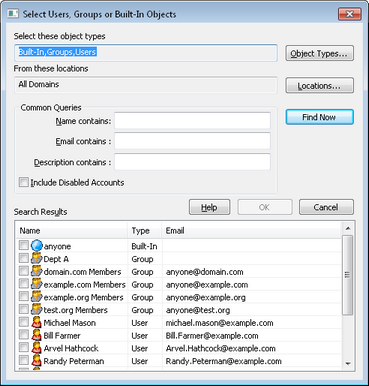This screenshot has height=386, width=369.
Task: Open the Locations dialog
Action: (x=319, y=86)
